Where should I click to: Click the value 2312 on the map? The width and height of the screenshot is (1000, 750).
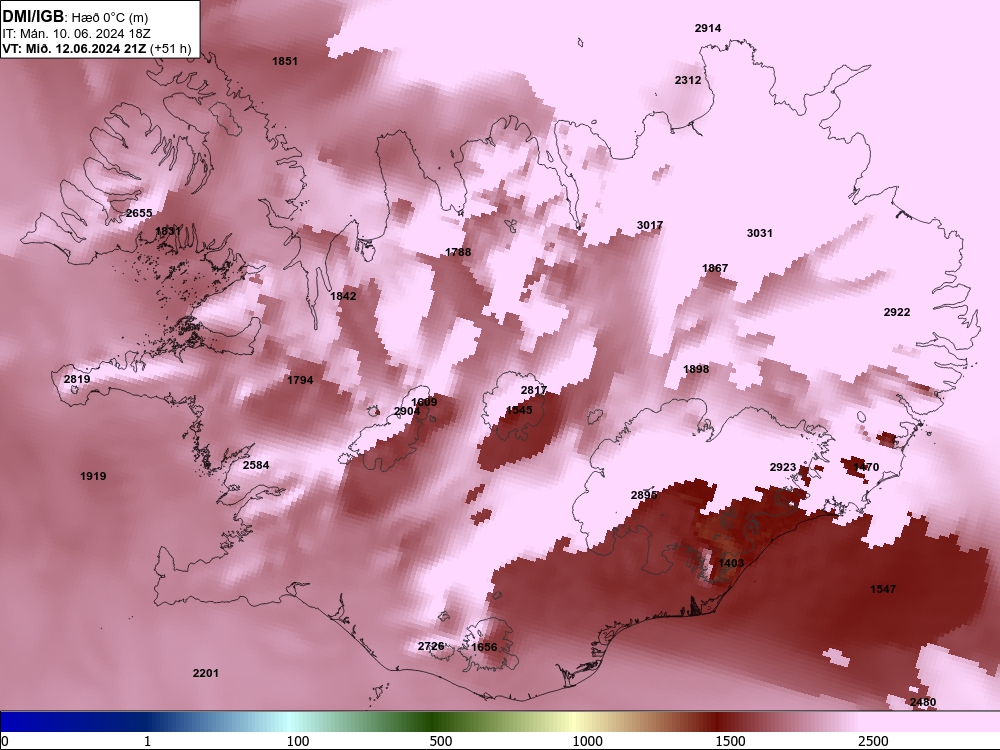pyautogui.click(x=688, y=80)
